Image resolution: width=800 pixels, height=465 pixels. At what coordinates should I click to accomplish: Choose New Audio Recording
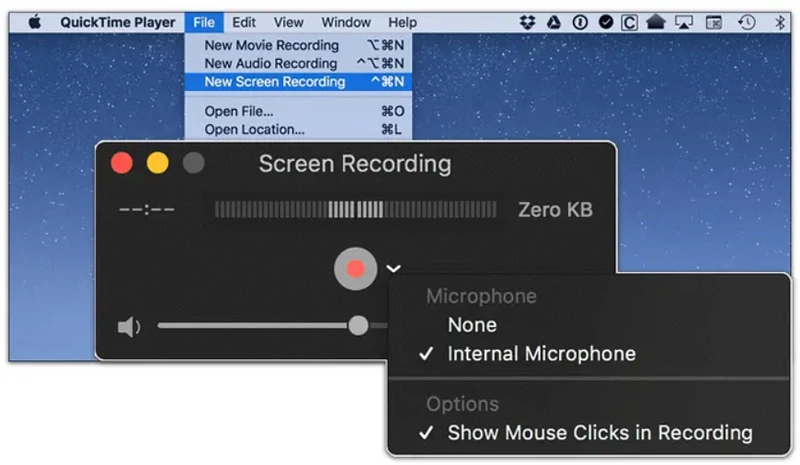click(298, 63)
